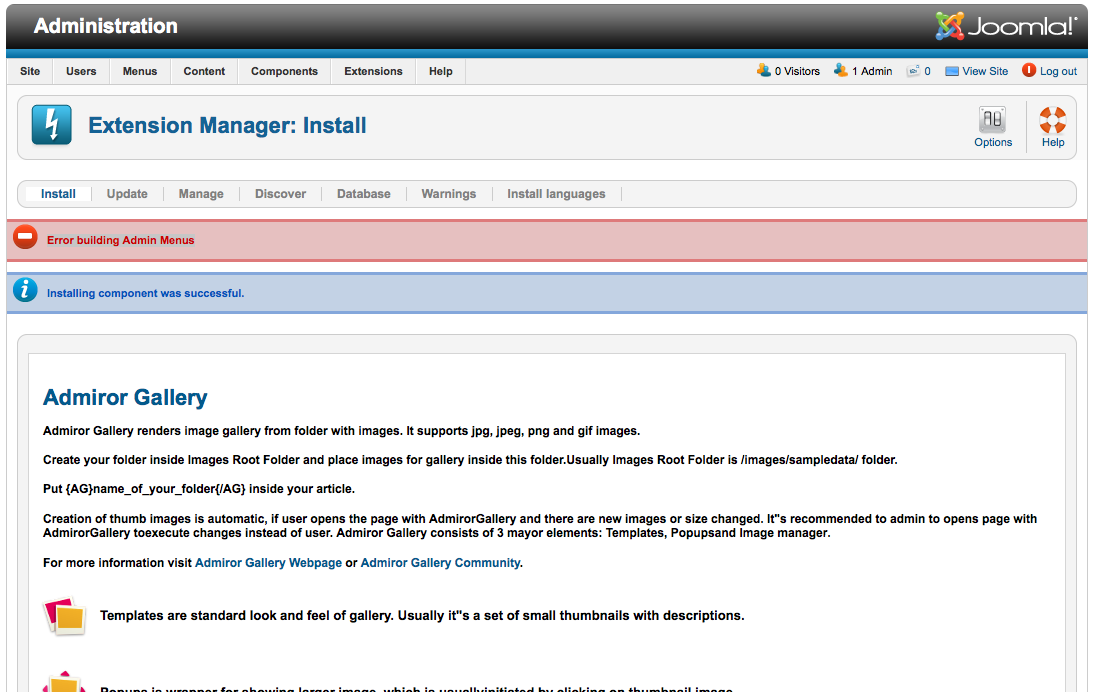Switch to the Warnings tab
1094x692 pixels.
pos(449,194)
